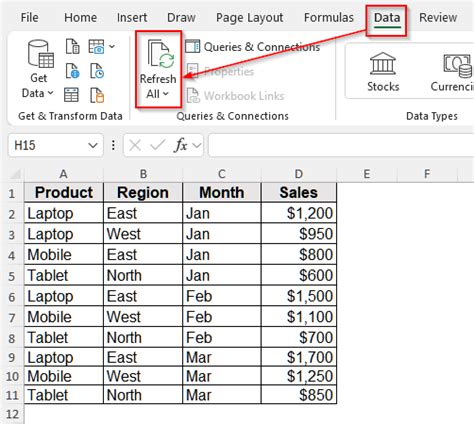
Task: Select the $1,700 sales cell
Action: tap(299, 357)
